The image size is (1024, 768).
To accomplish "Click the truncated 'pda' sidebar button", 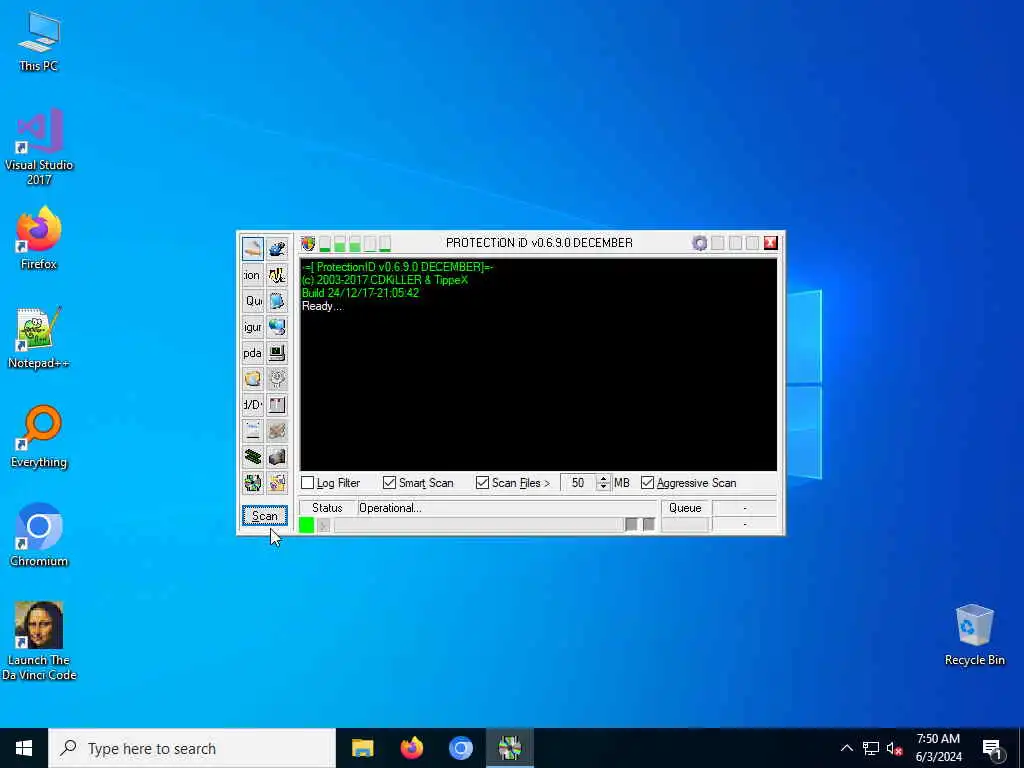I will click(253, 353).
